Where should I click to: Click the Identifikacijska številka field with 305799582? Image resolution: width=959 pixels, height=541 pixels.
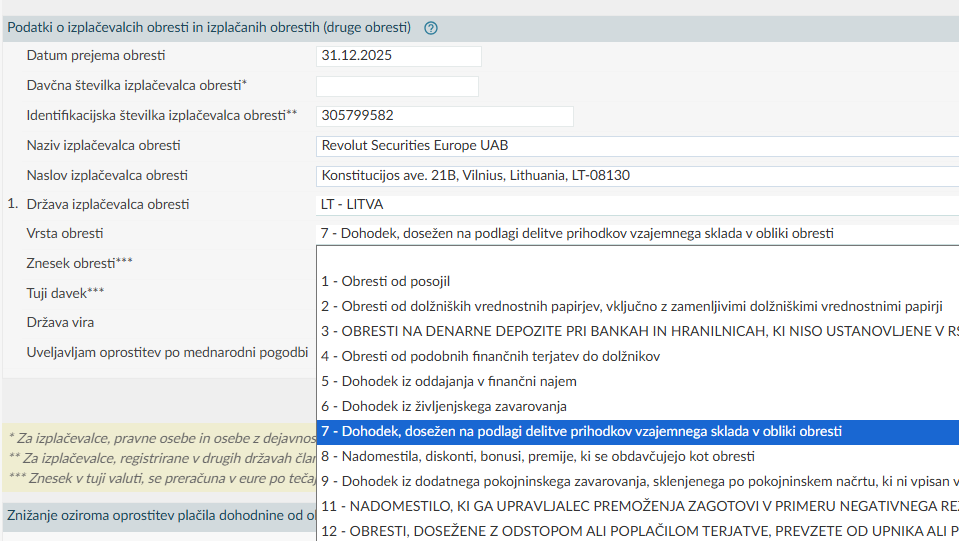(444, 116)
